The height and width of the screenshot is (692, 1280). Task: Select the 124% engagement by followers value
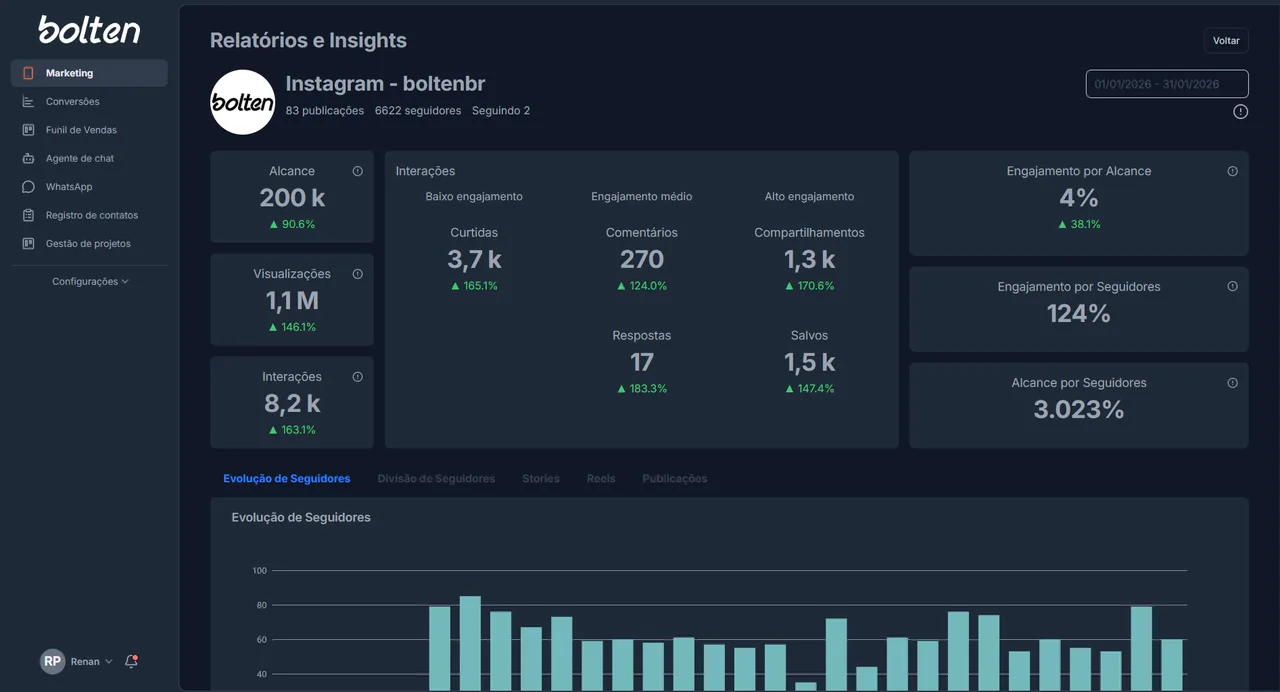click(1079, 314)
